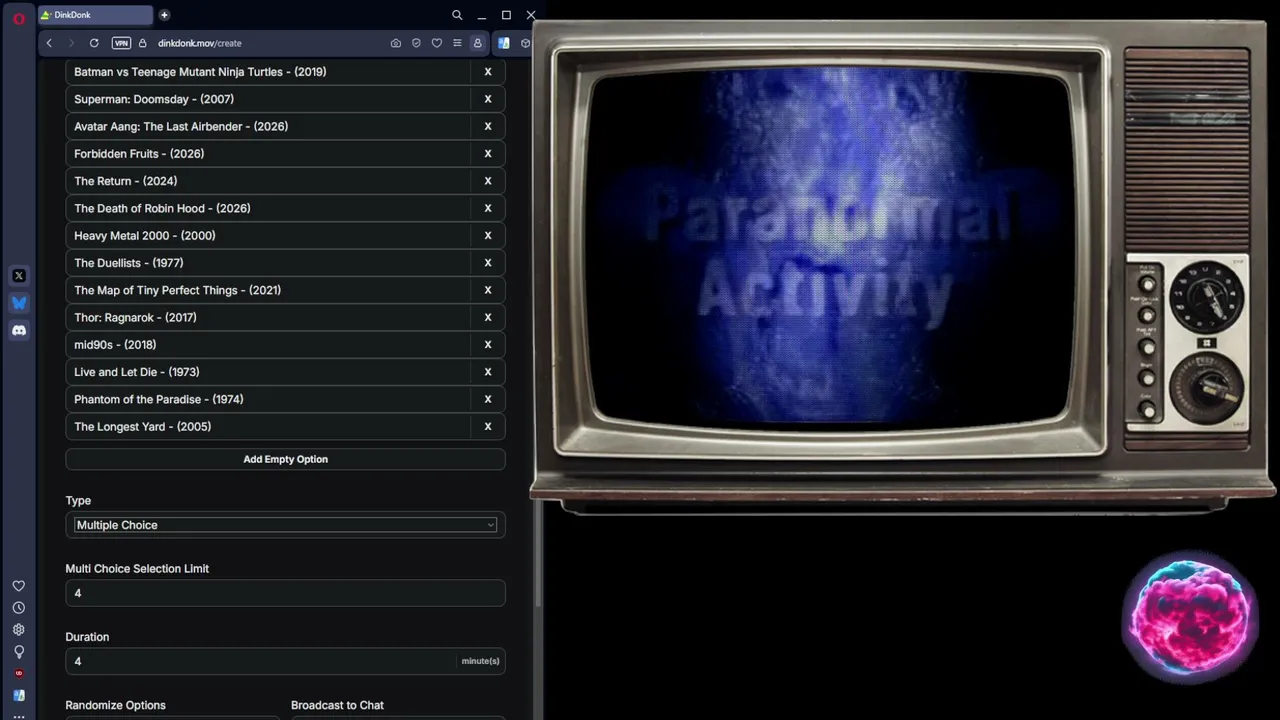Click the Duration minutes input field
Screen dimensions: 1280x720
[260, 661]
